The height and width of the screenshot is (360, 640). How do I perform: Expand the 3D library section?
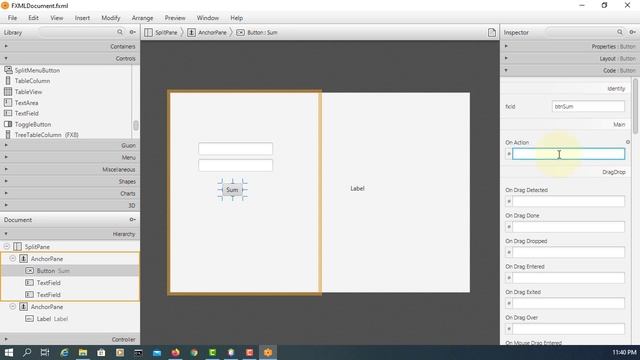pos(70,205)
